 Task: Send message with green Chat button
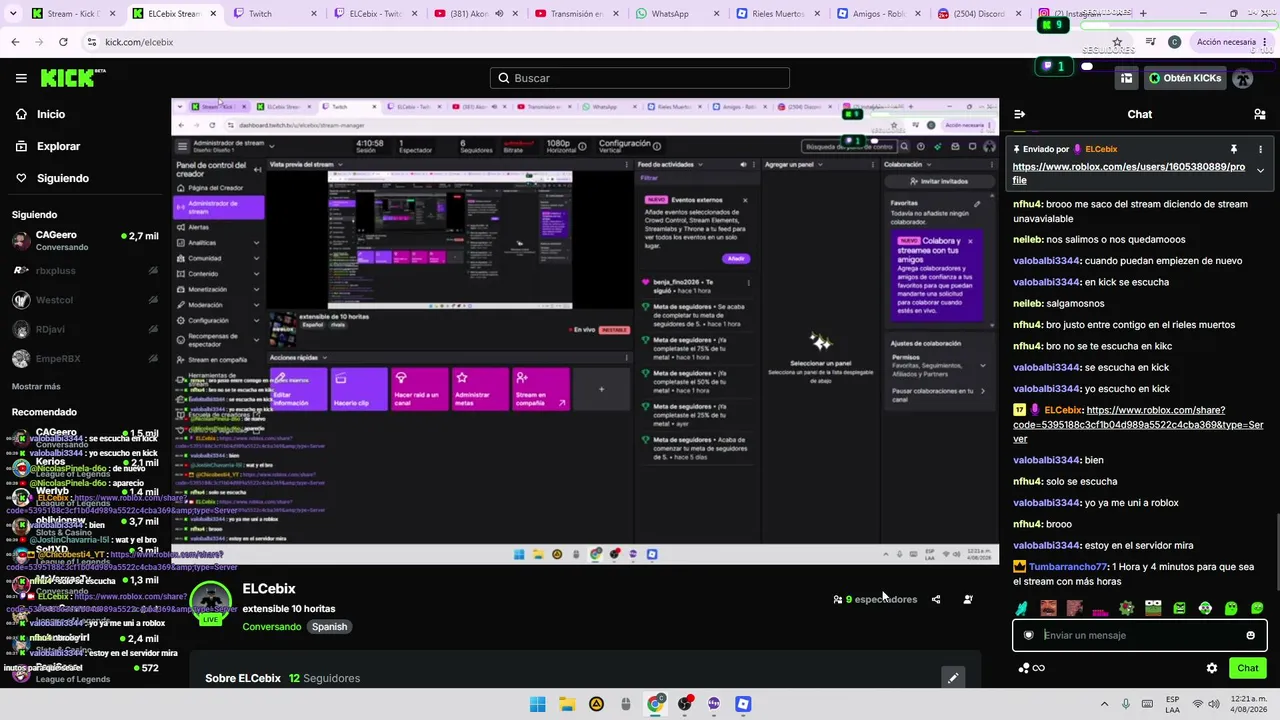1247,668
